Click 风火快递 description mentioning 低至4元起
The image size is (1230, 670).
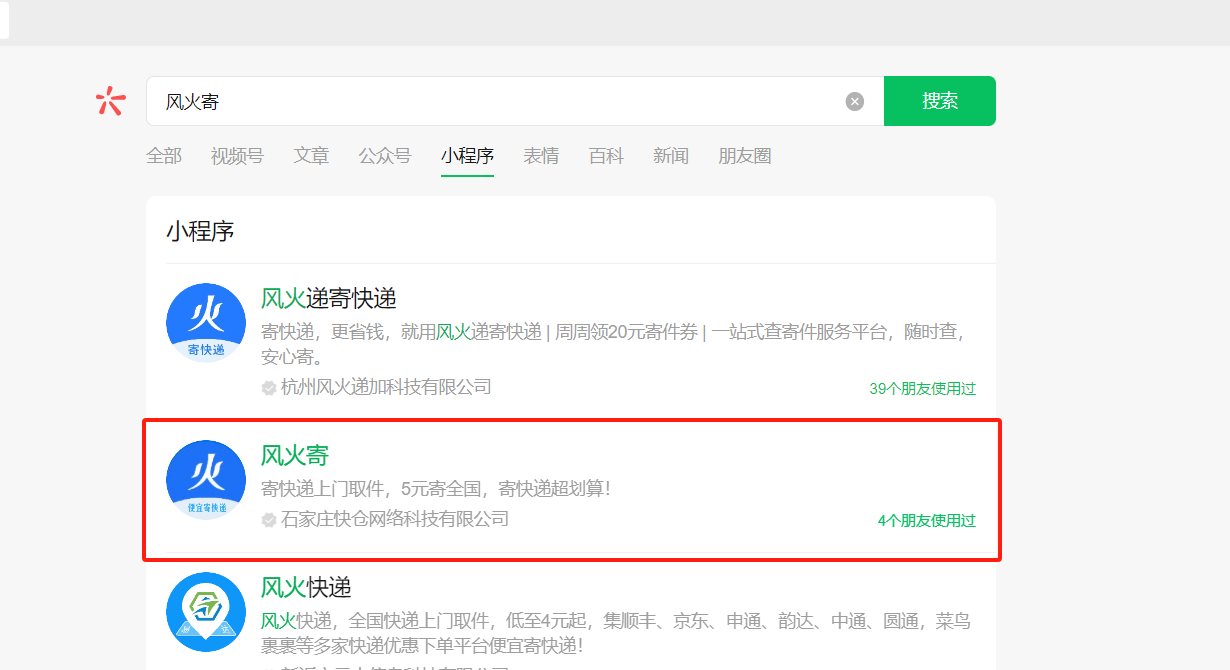tap(616, 633)
